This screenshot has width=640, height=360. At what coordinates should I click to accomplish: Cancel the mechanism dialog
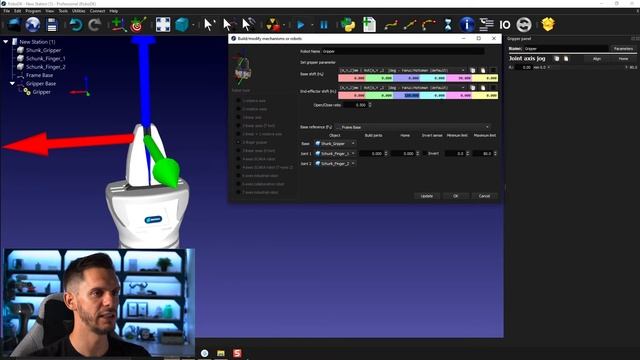click(x=484, y=196)
